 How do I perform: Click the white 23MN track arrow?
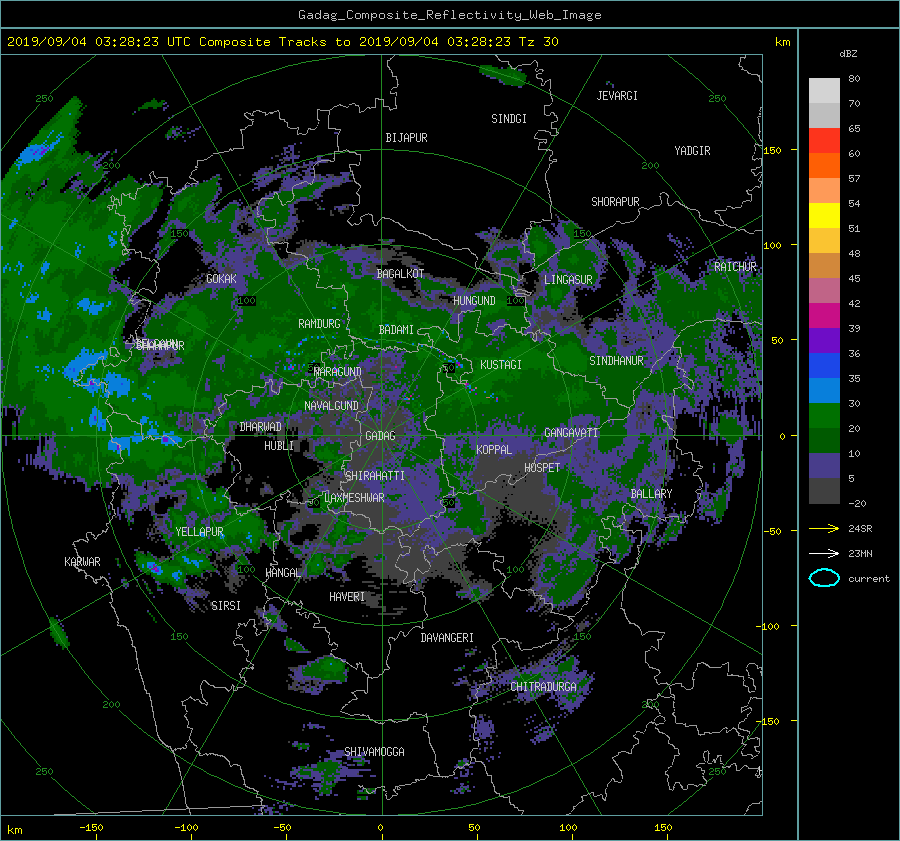(824, 553)
